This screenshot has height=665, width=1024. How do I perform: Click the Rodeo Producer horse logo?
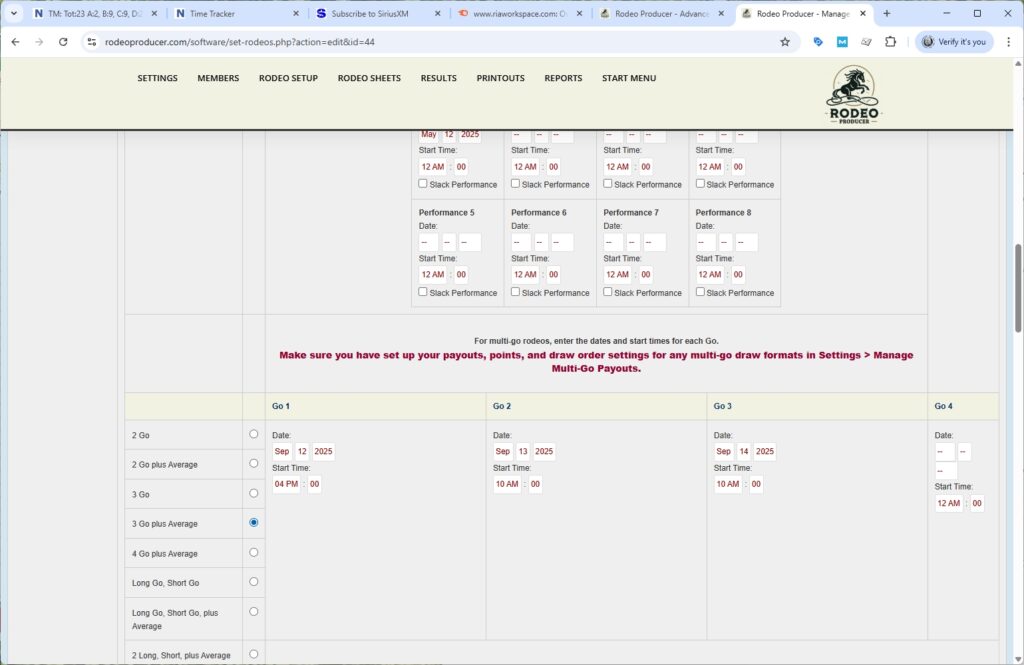[x=852, y=95]
